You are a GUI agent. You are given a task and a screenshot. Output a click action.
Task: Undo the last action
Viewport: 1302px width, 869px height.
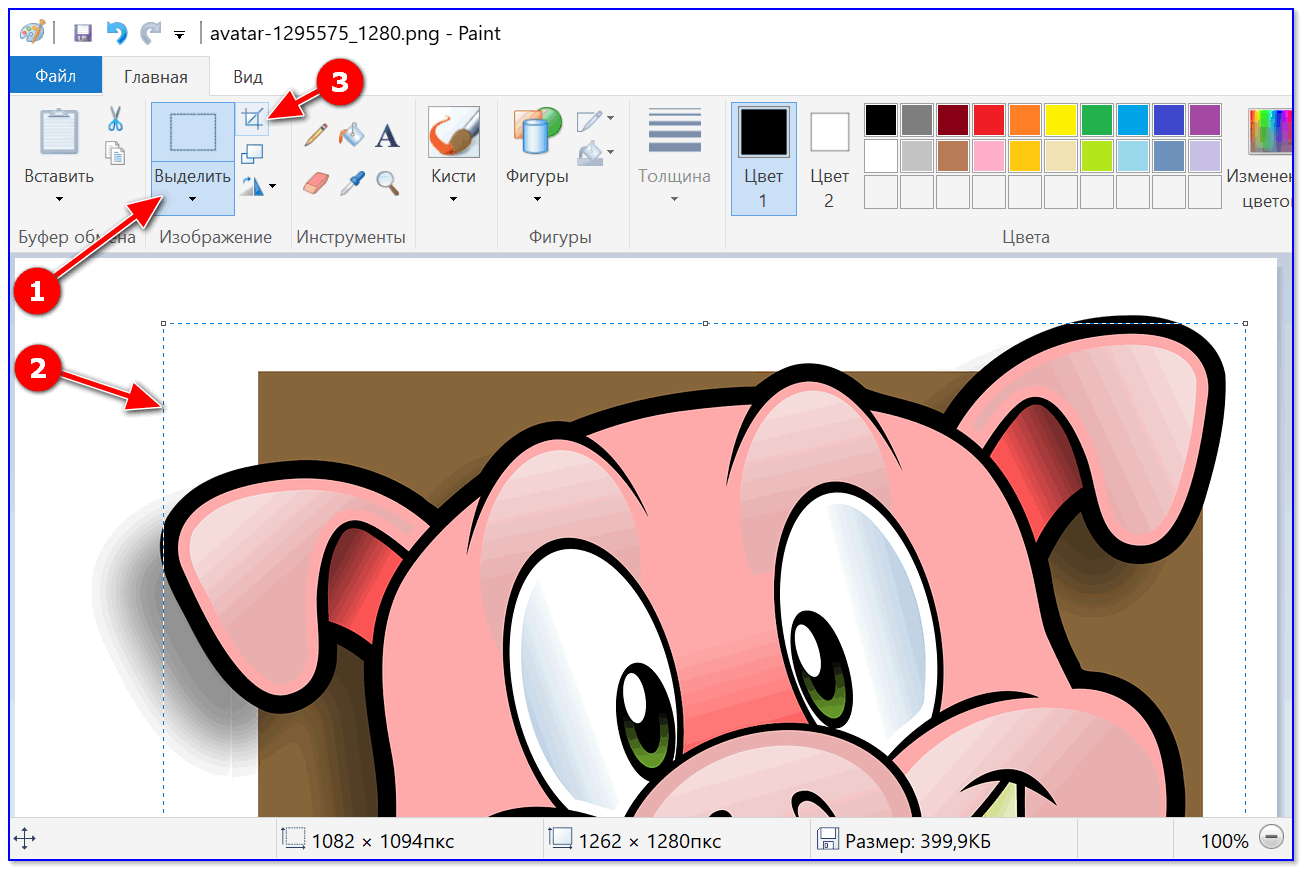point(117,33)
